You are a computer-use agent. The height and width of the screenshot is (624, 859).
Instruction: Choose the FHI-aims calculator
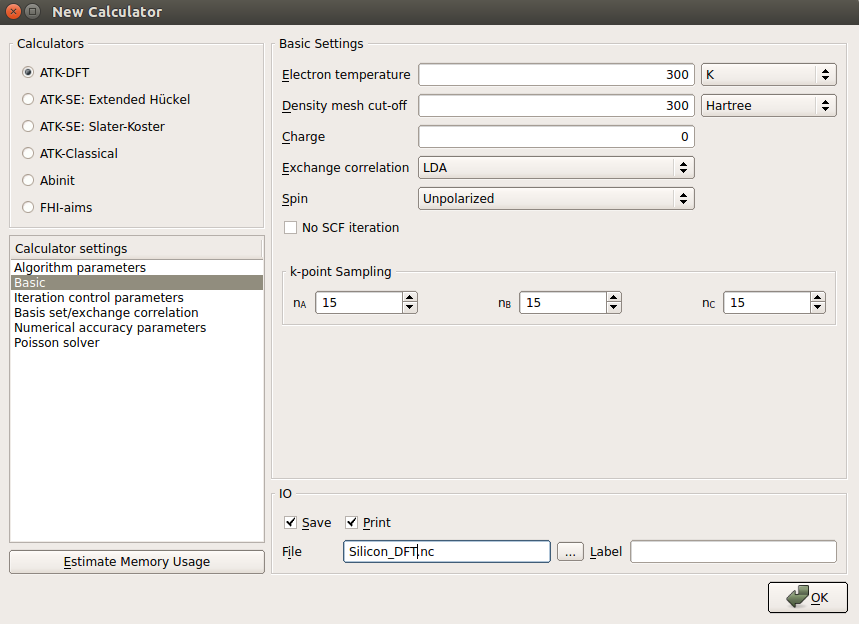pyautogui.click(x=28, y=207)
